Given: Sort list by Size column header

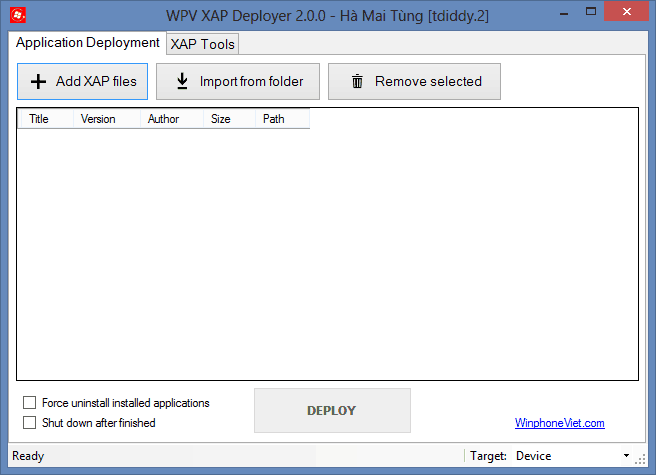Looking at the screenshot, I should (x=229, y=119).
